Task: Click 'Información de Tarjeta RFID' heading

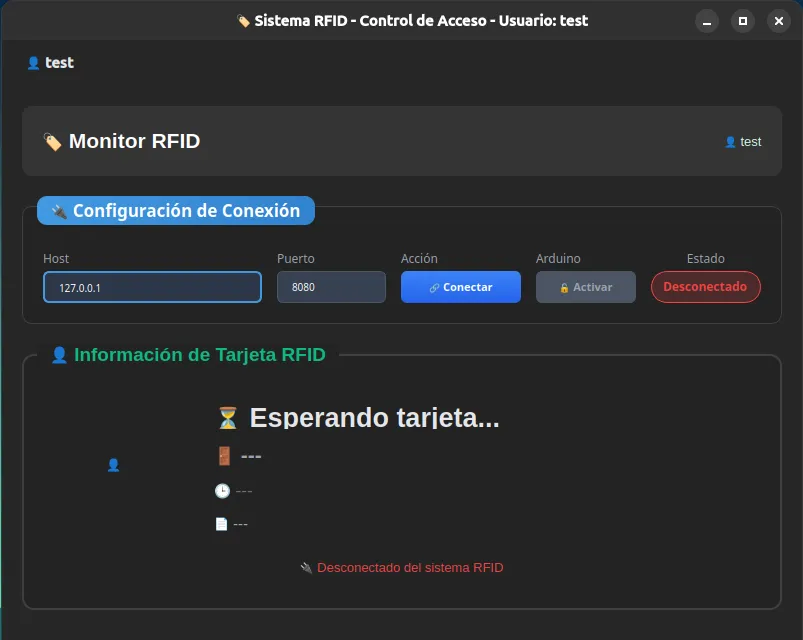Action: [x=200, y=355]
